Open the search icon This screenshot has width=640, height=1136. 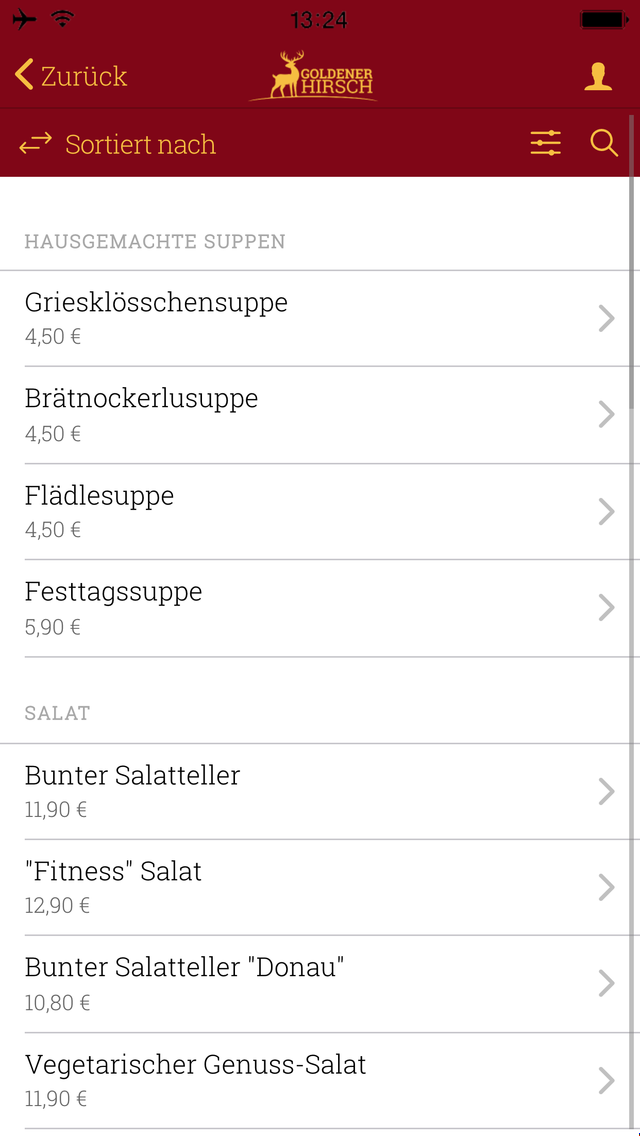(604, 143)
